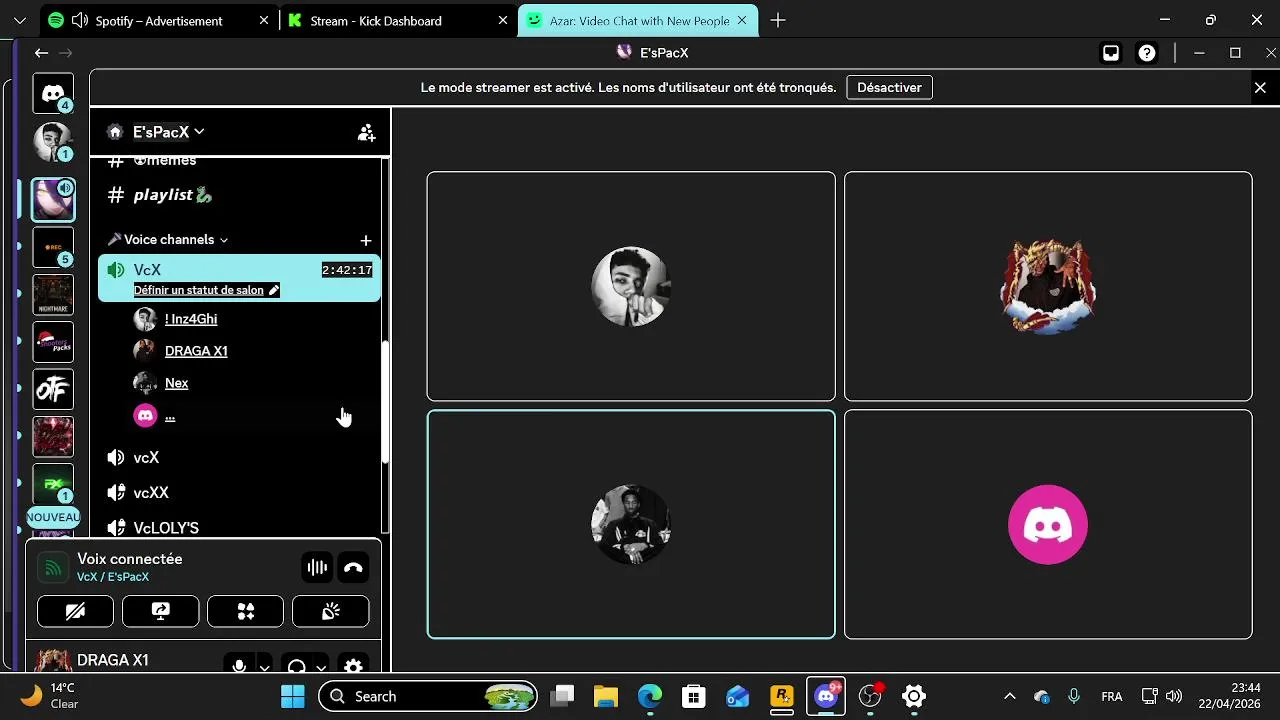
Task: Open the green FX server icon
Action: 53,483
